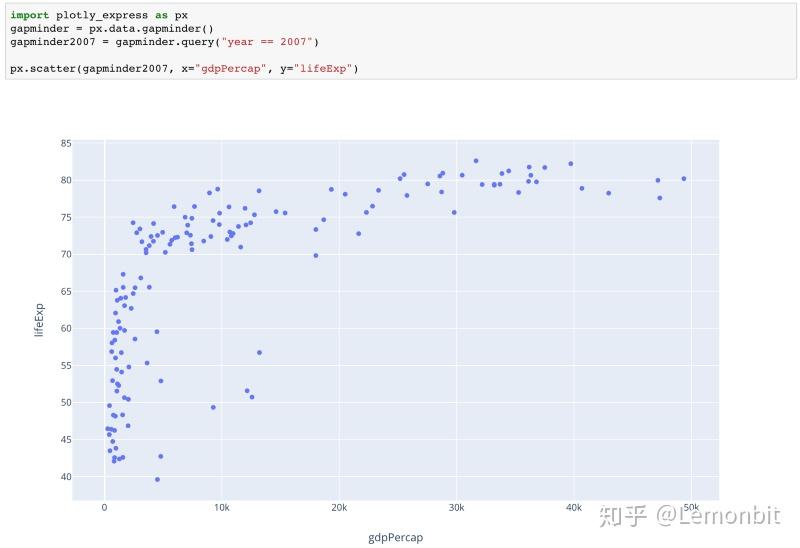Click the 40k x-axis tick label
This screenshot has width=800, height=548.
click(573, 508)
